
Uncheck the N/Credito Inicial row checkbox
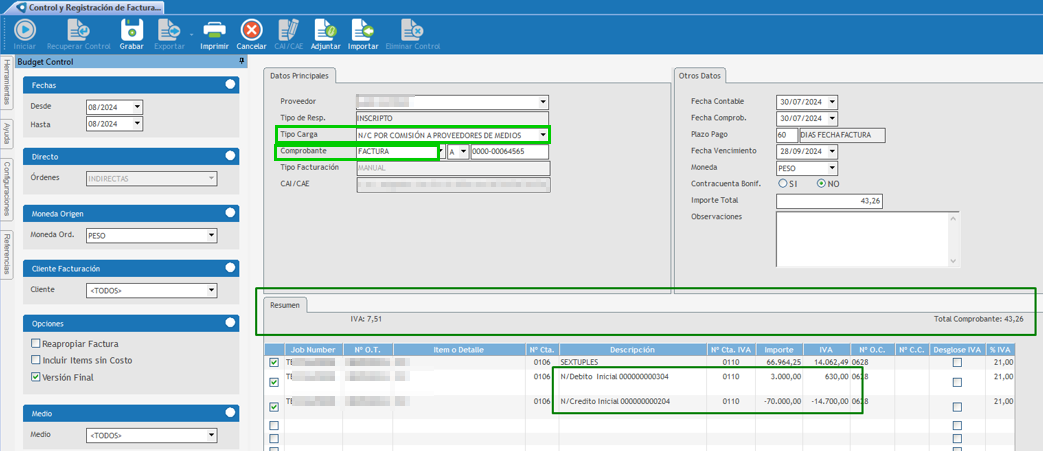tap(274, 407)
